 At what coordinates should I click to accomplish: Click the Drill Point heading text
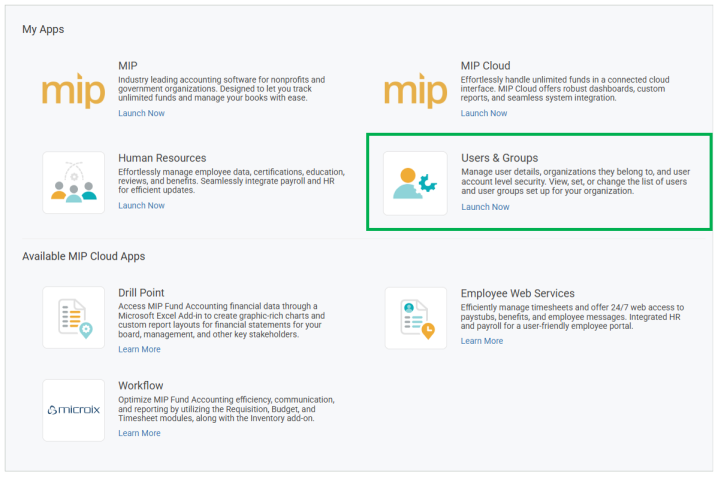tap(141, 293)
